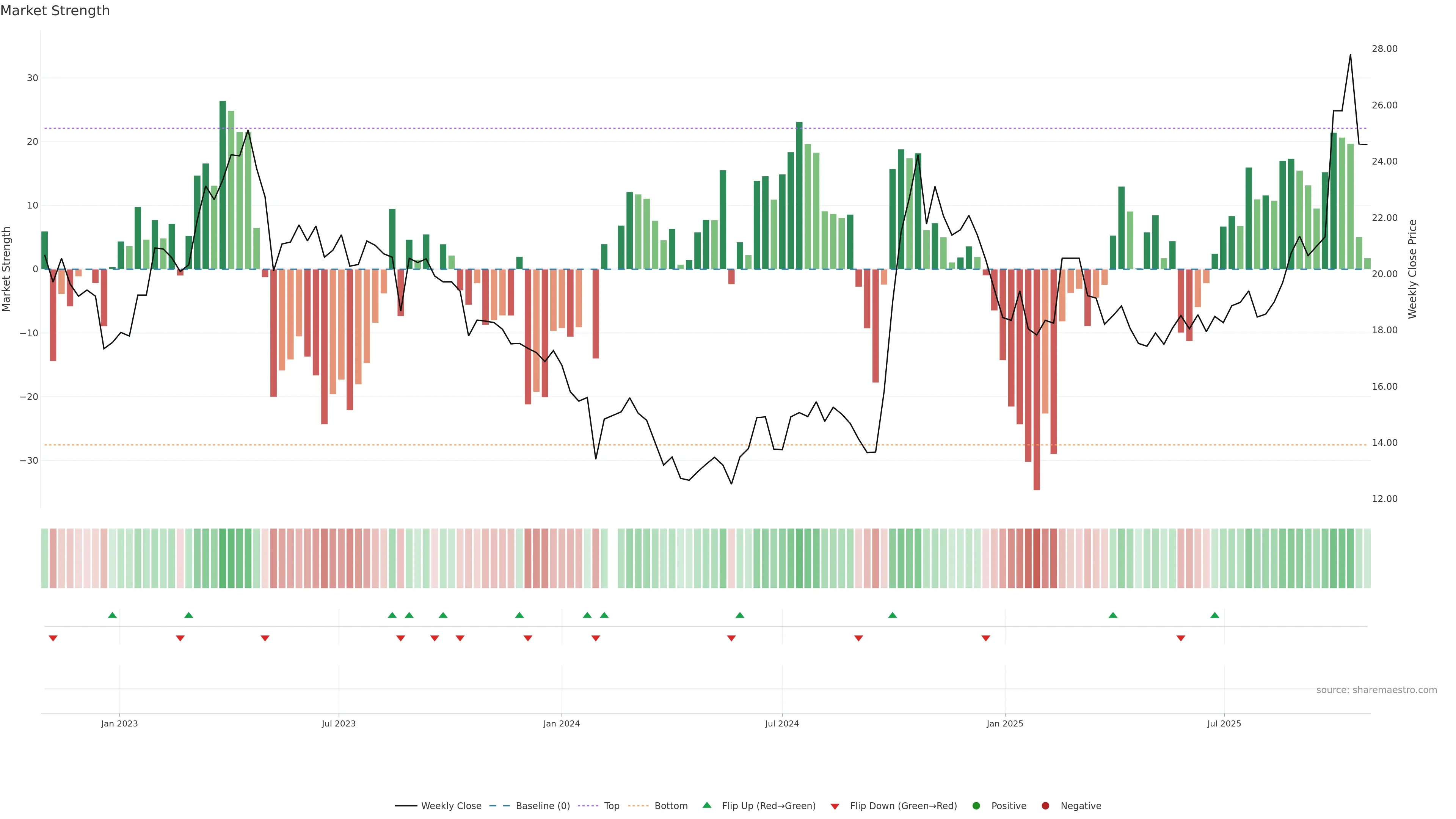The width and height of the screenshot is (1456, 819).
Task: Click Flip Down red triangle legend icon
Action: pos(835,806)
